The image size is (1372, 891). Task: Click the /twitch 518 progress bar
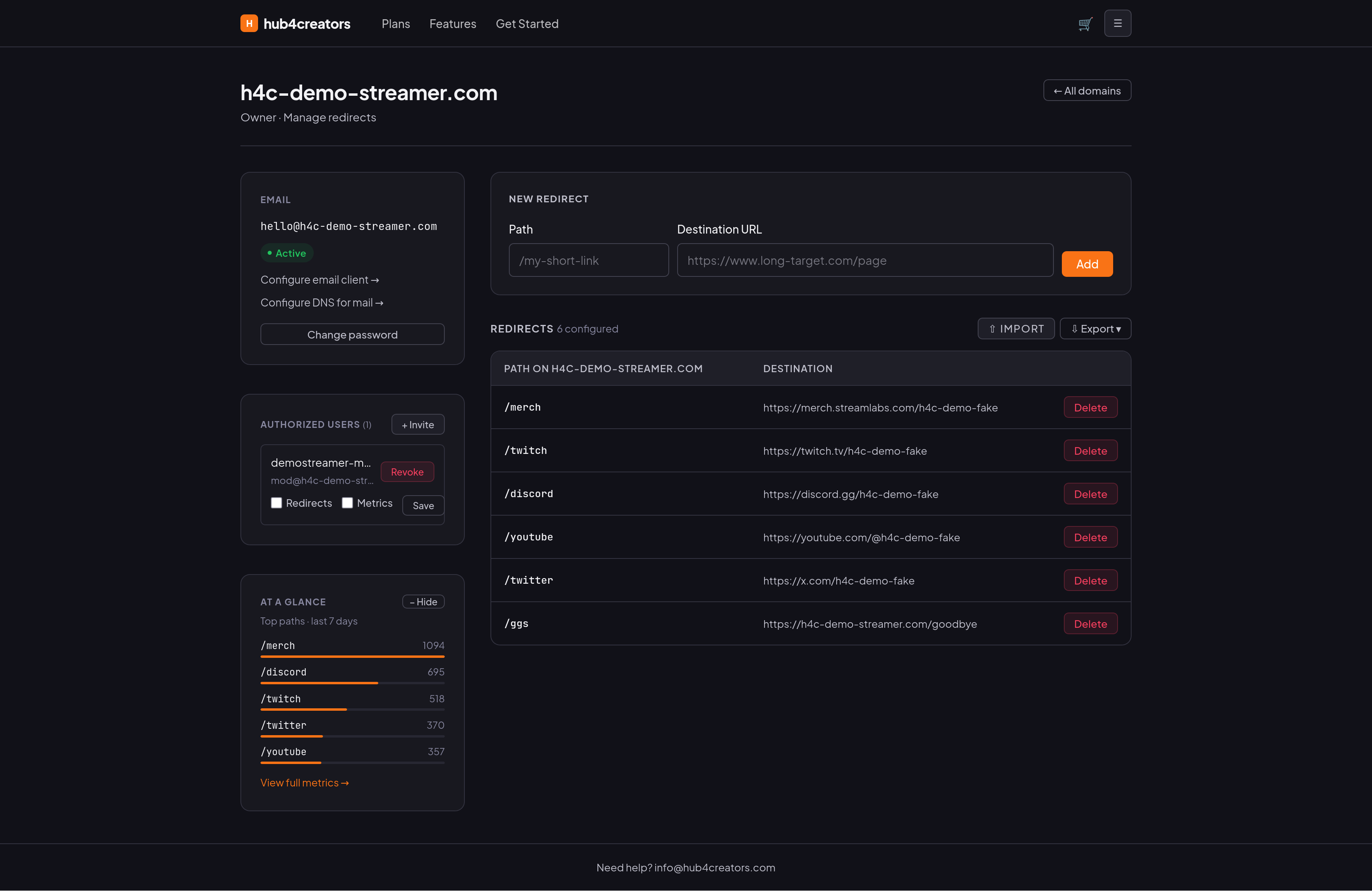click(352, 710)
